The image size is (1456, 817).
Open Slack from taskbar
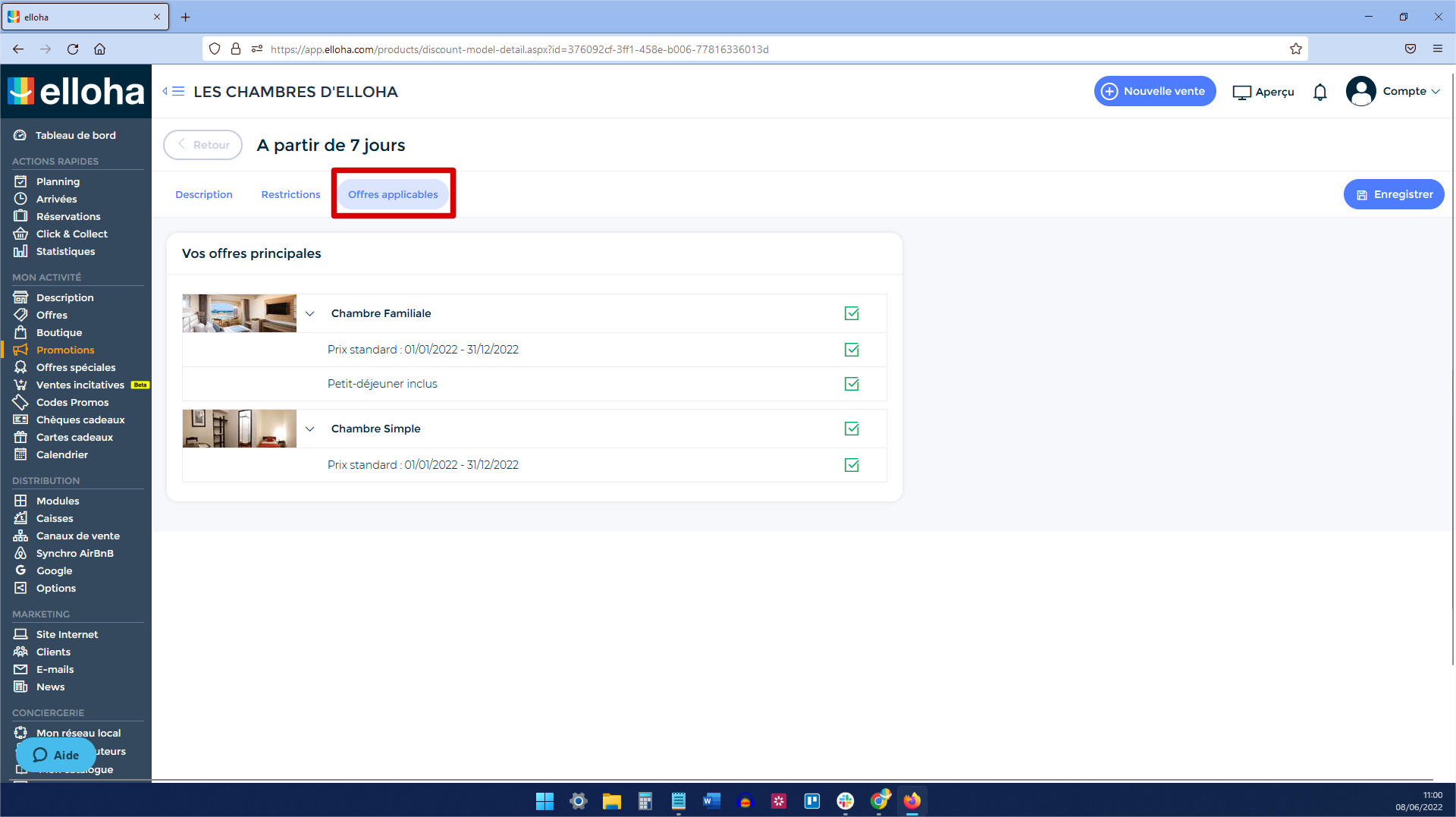tap(845, 801)
